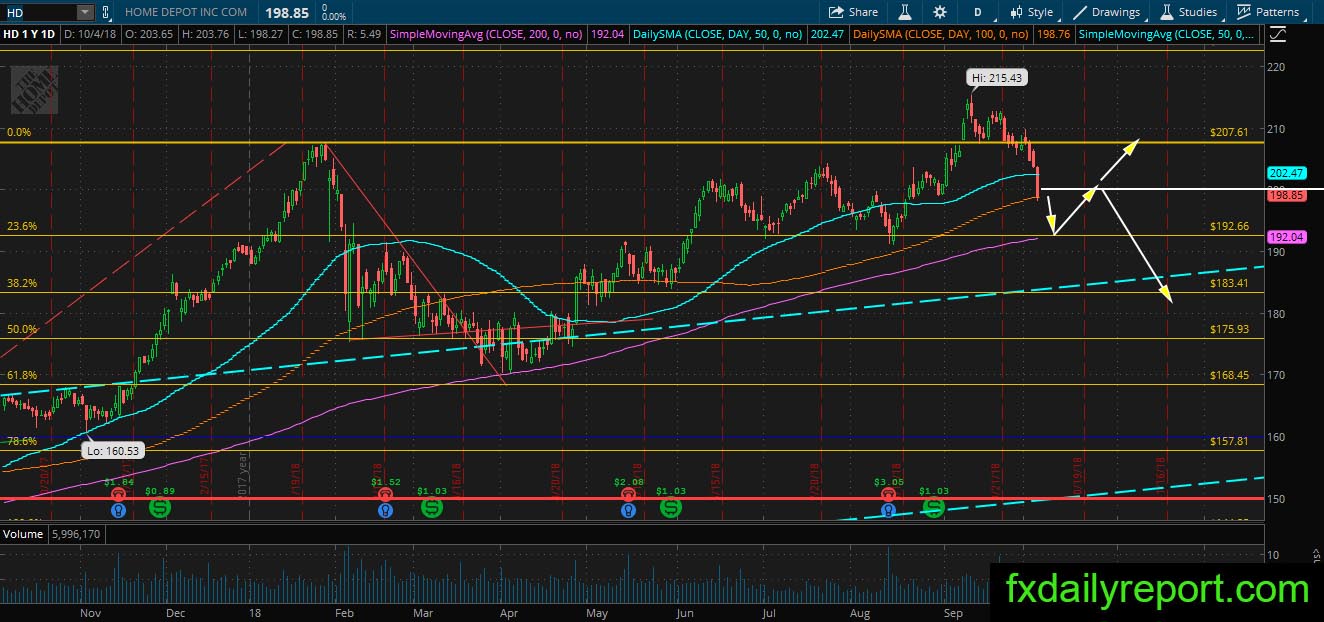
Task: Click the chart-mode icon below Patterns
Action: [x=1277, y=34]
